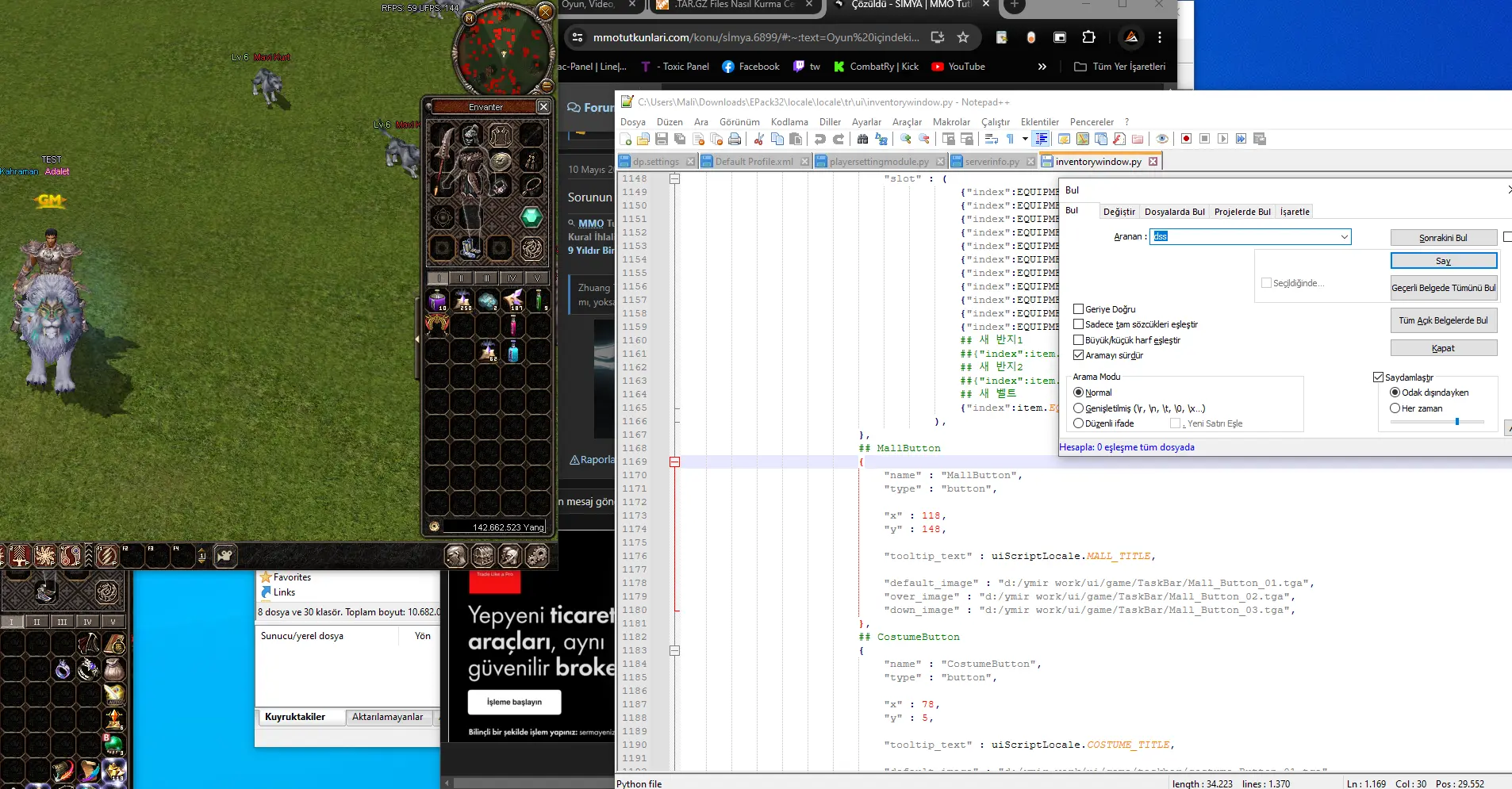Click Open file folder icon in Notepad++
The height and width of the screenshot is (789, 1512).
coord(643,139)
